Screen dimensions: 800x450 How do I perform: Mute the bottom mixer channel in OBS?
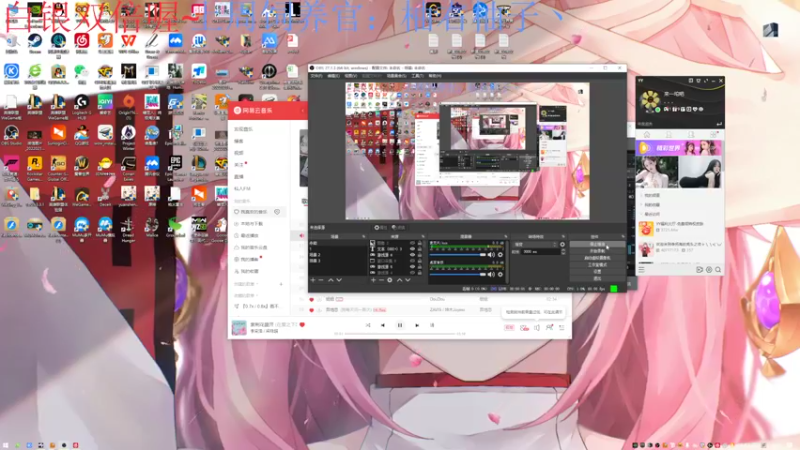tap(491, 274)
